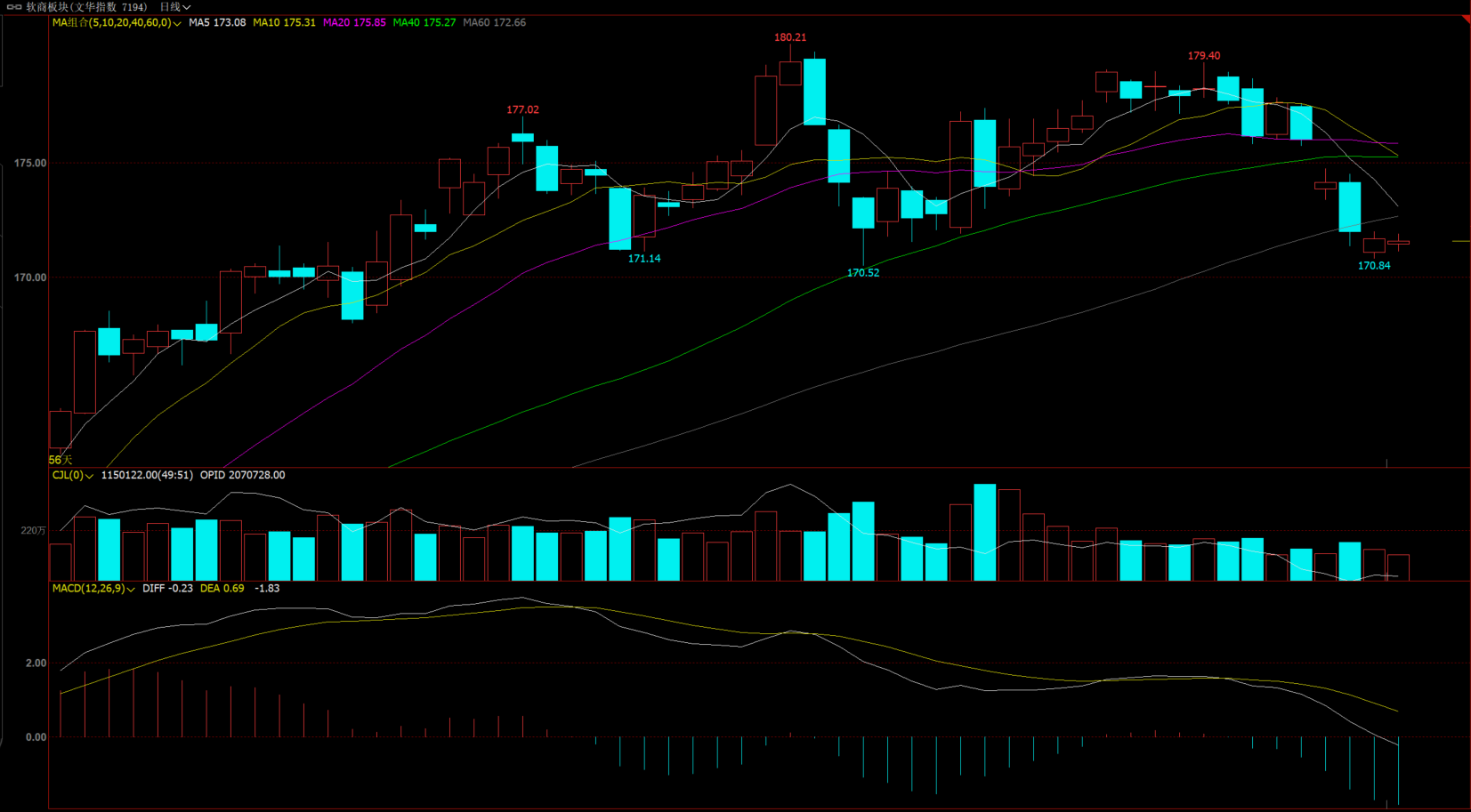
Task: Click the 177.02 peak label
Action: 522,109
